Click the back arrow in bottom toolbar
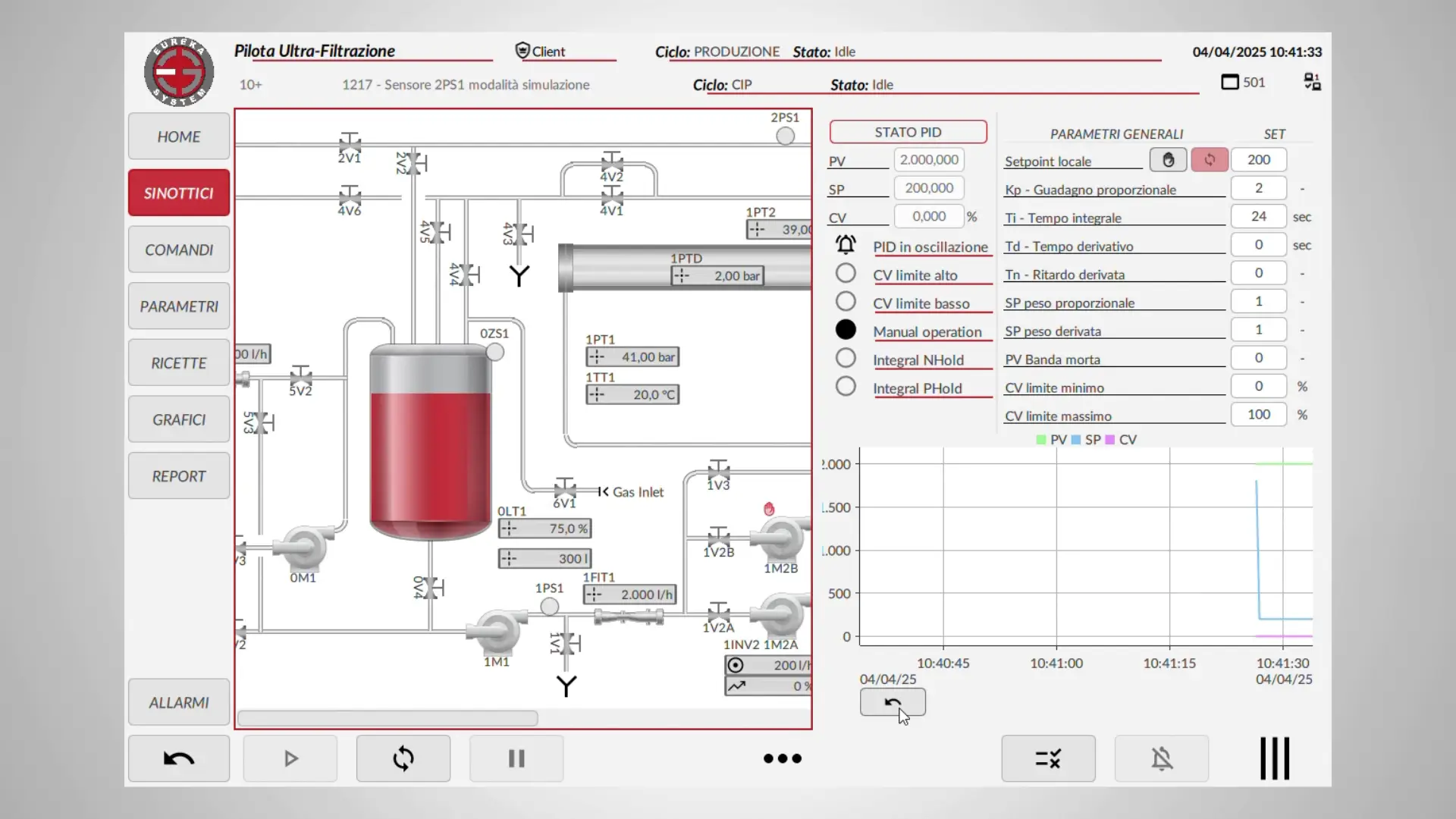 pos(179,758)
